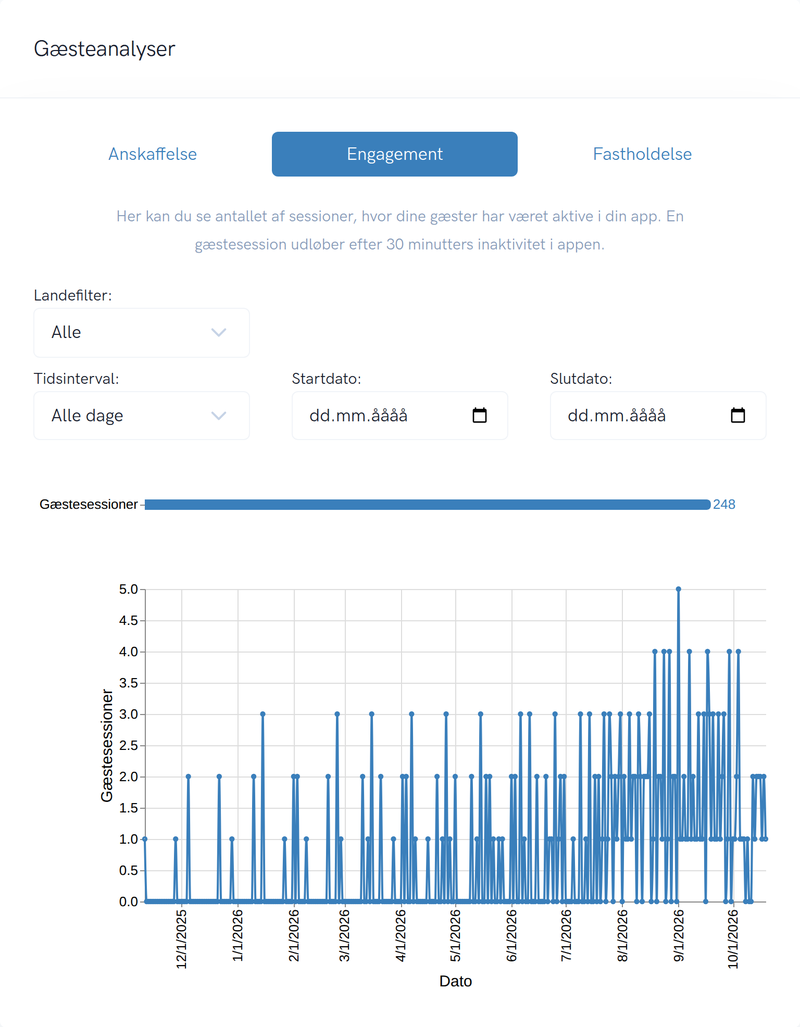
Task: Click the Gæstesessioner legend label
Action: pyautogui.click(x=88, y=504)
